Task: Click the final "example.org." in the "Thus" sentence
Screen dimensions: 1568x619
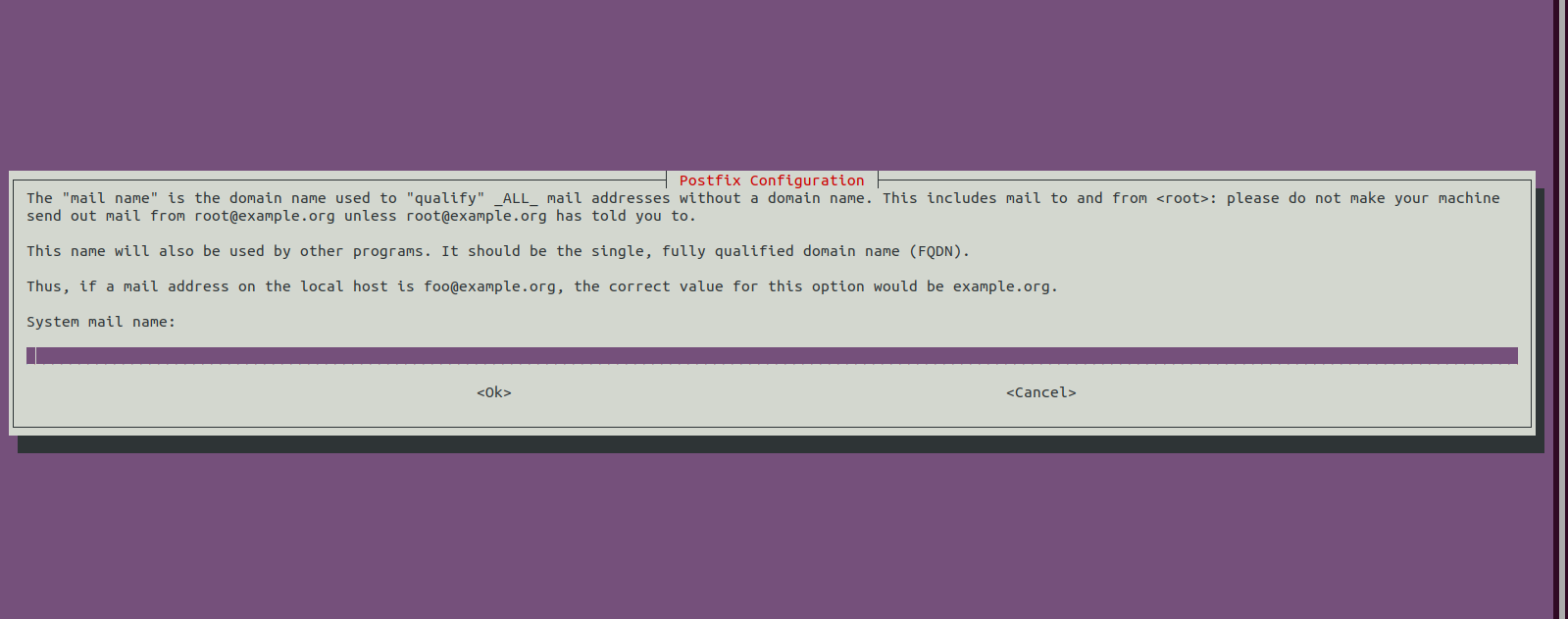Action: click(1005, 286)
